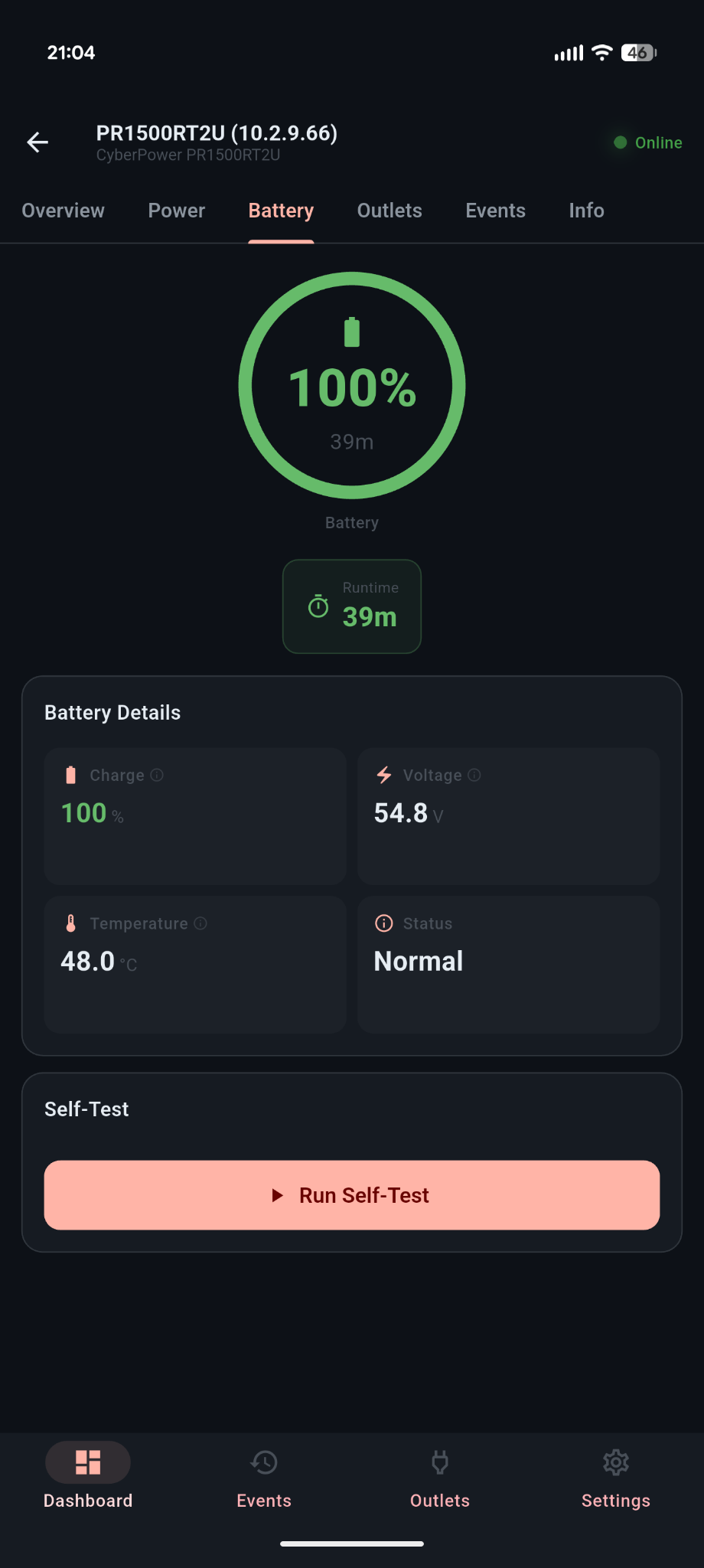Open Settings via the gear icon

pyautogui.click(x=615, y=1462)
